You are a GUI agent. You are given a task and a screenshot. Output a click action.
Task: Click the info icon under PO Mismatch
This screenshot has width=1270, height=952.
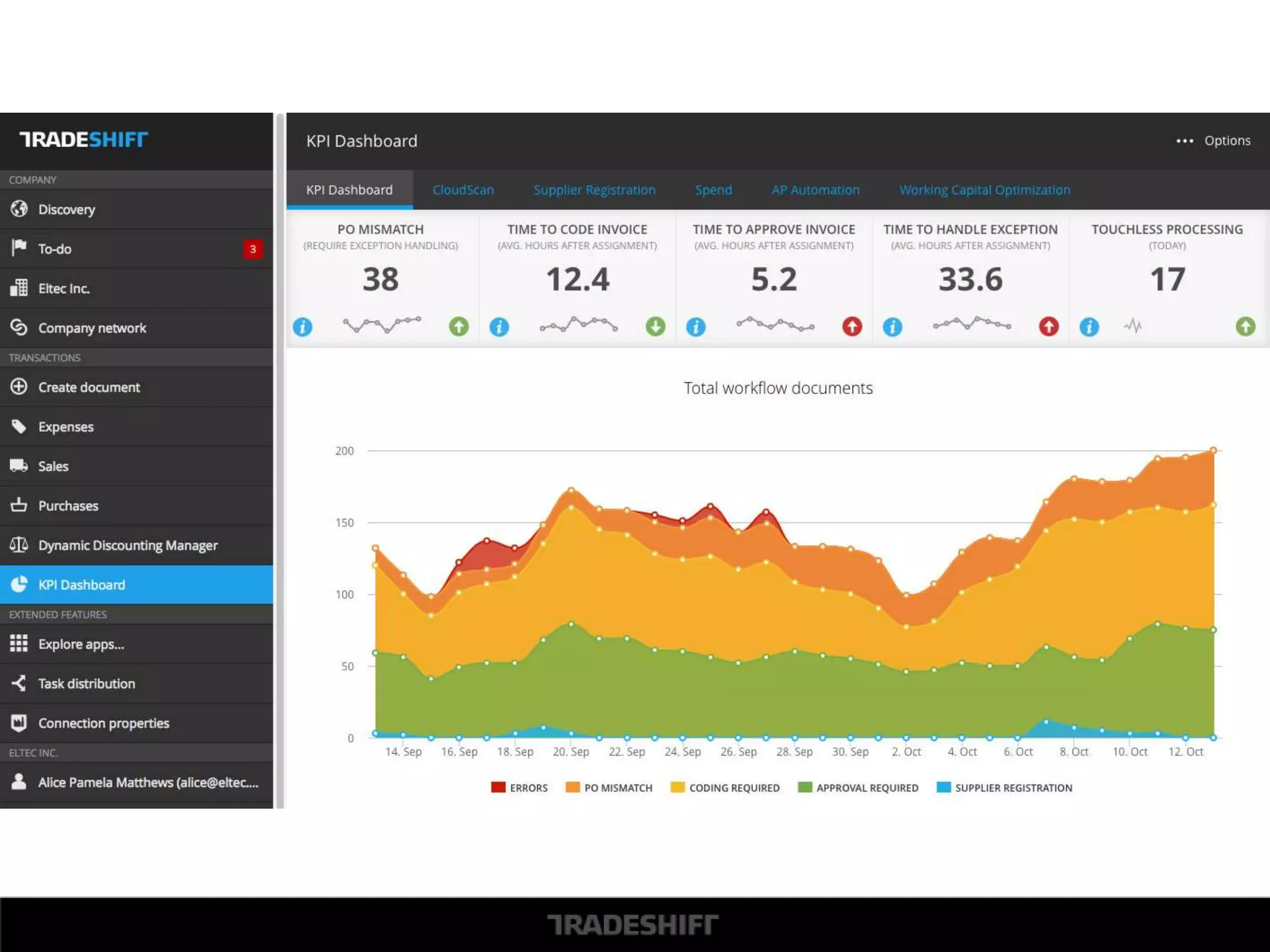click(303, 327)
